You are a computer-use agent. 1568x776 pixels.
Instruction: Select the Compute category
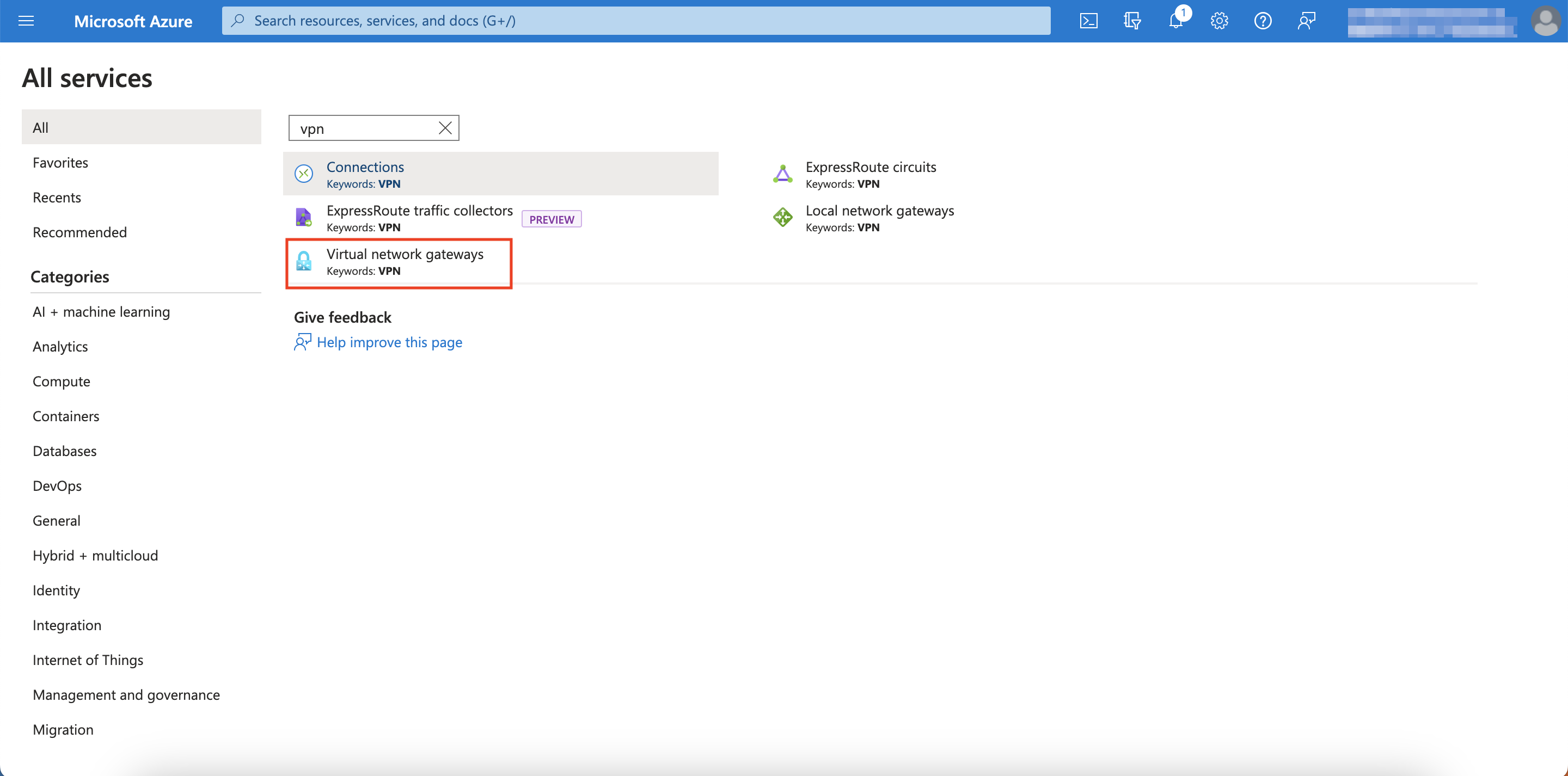pyautogui.click(x=61, y=381)
